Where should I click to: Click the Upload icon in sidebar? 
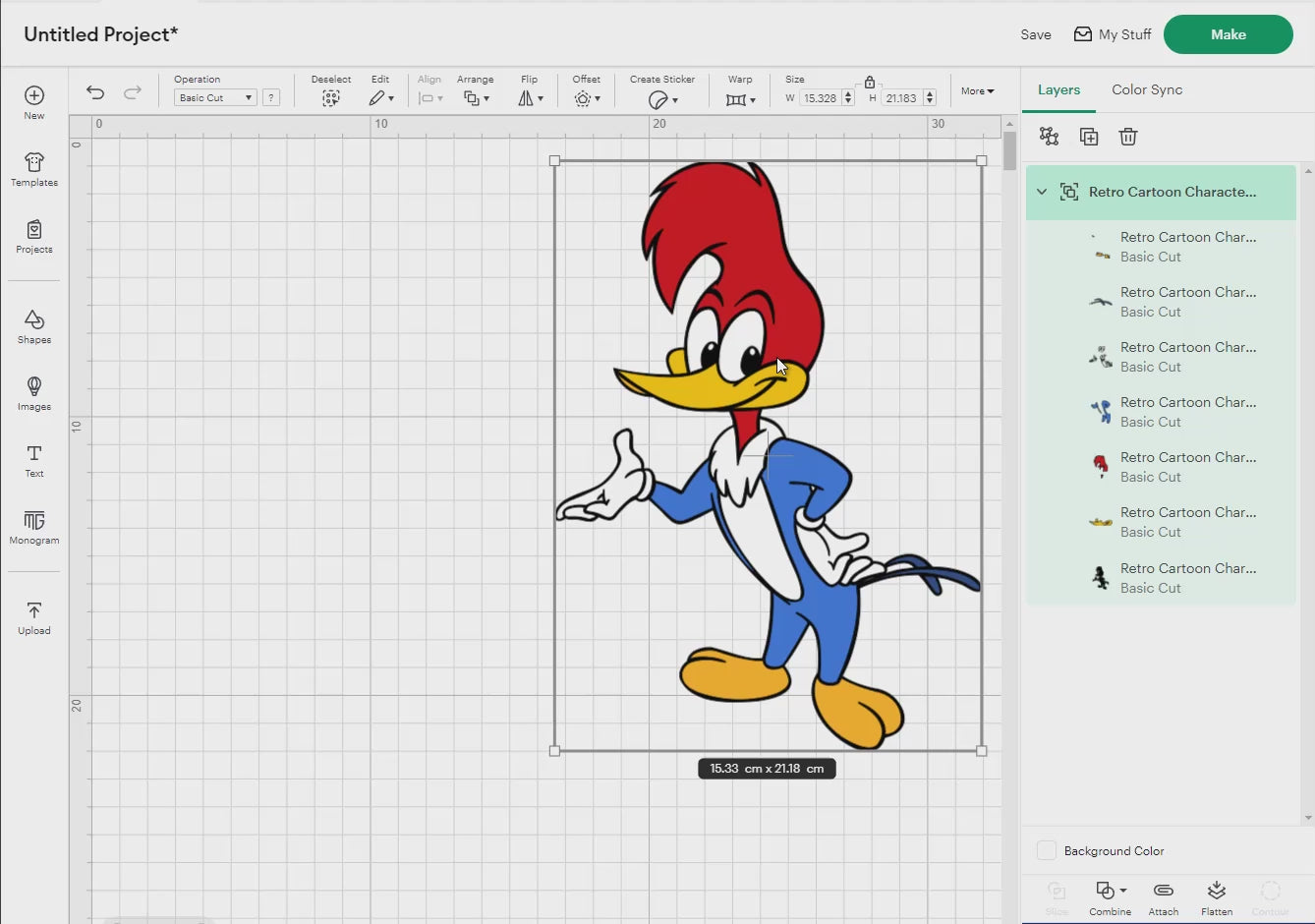(34, 617)
